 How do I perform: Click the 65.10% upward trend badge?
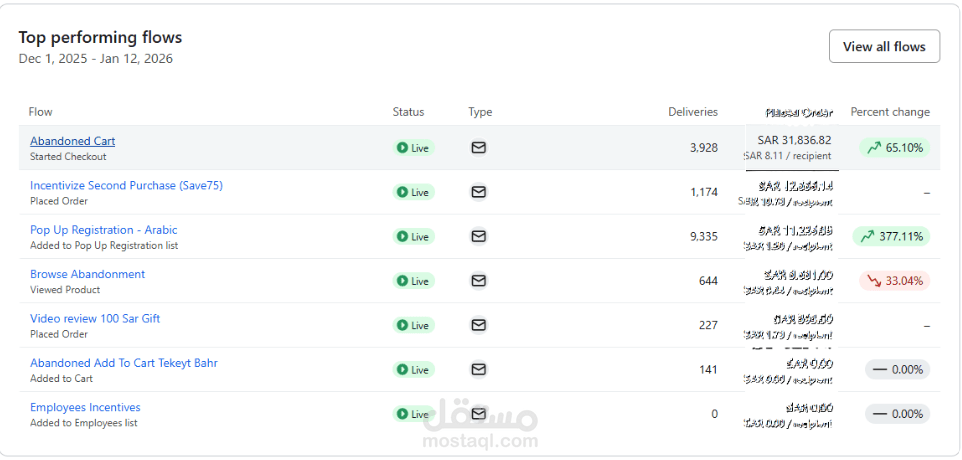coord(895,148)
